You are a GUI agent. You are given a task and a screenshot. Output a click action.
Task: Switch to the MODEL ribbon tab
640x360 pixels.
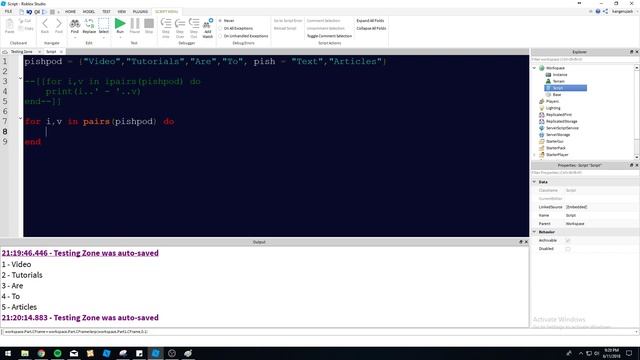click(89, 11)
